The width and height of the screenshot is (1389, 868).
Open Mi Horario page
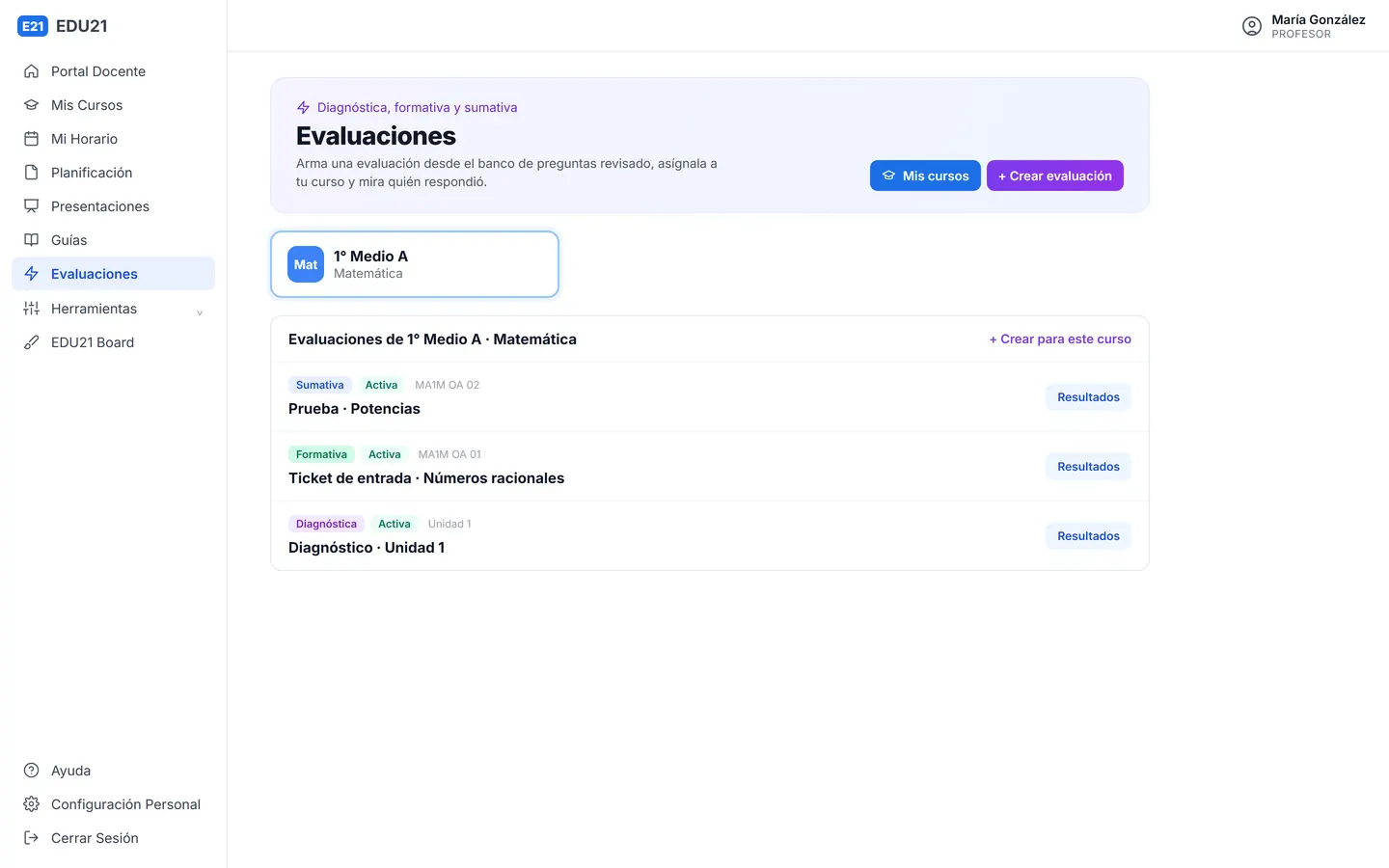point(113,139)
